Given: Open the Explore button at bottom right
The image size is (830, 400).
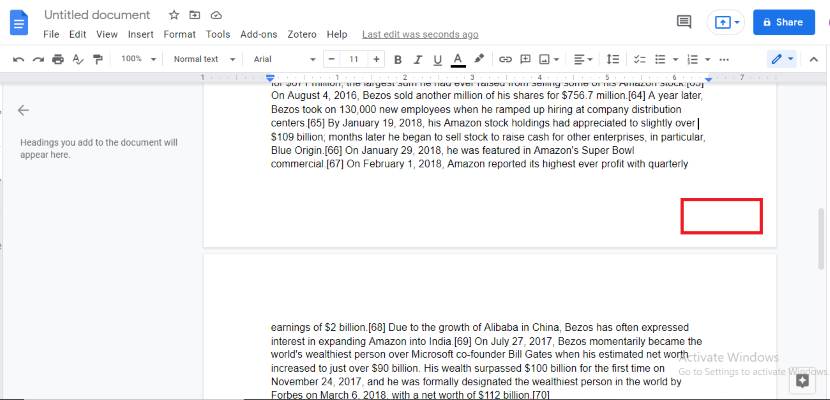Looking at the screenshot, I should pos(802,380).
